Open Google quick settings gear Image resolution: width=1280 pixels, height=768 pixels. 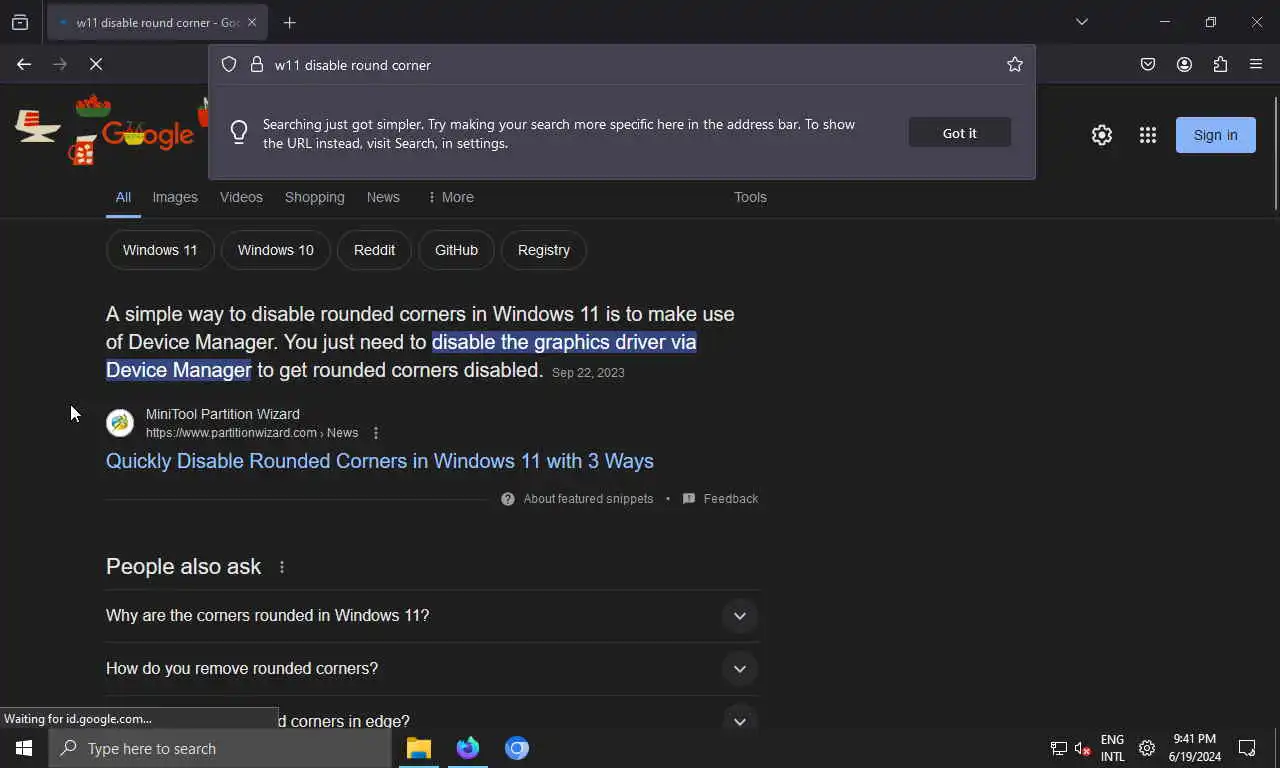click(1101, 135)
